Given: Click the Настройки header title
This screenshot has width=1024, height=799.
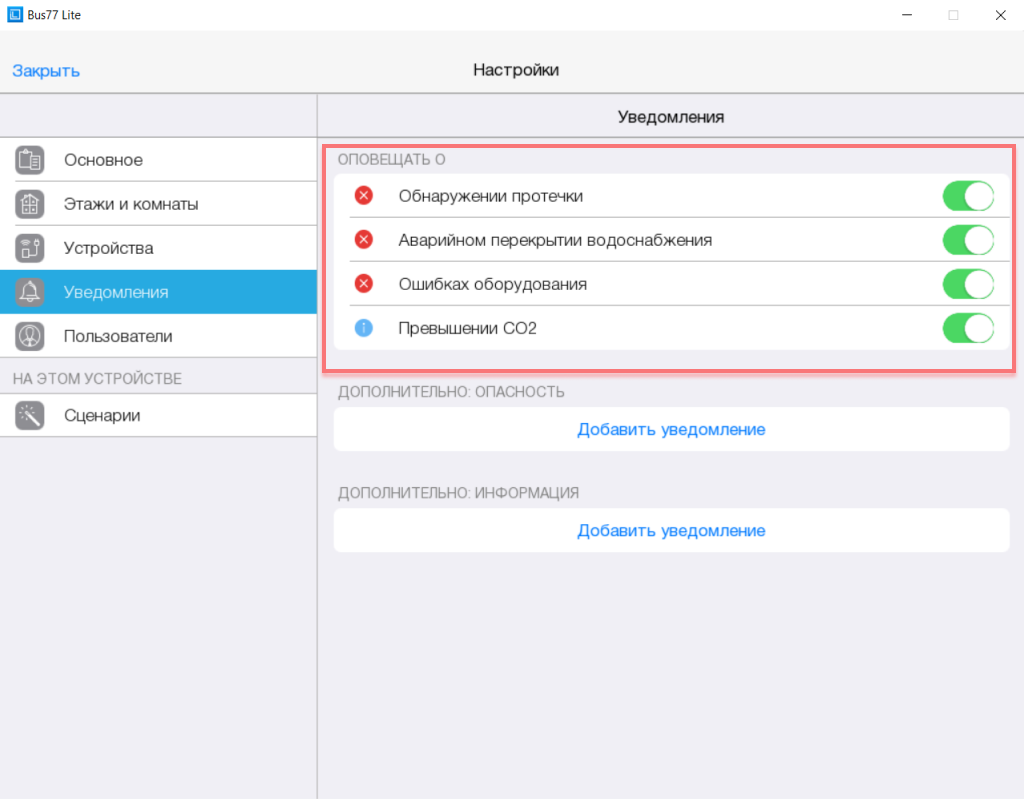Looking at the screenshot, I should click(x=516, y=70).
